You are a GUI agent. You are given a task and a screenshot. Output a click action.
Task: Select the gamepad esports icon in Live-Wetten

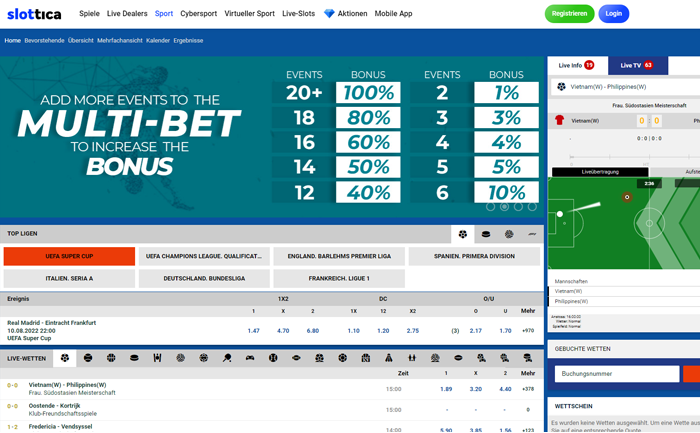tap(250, 358)
